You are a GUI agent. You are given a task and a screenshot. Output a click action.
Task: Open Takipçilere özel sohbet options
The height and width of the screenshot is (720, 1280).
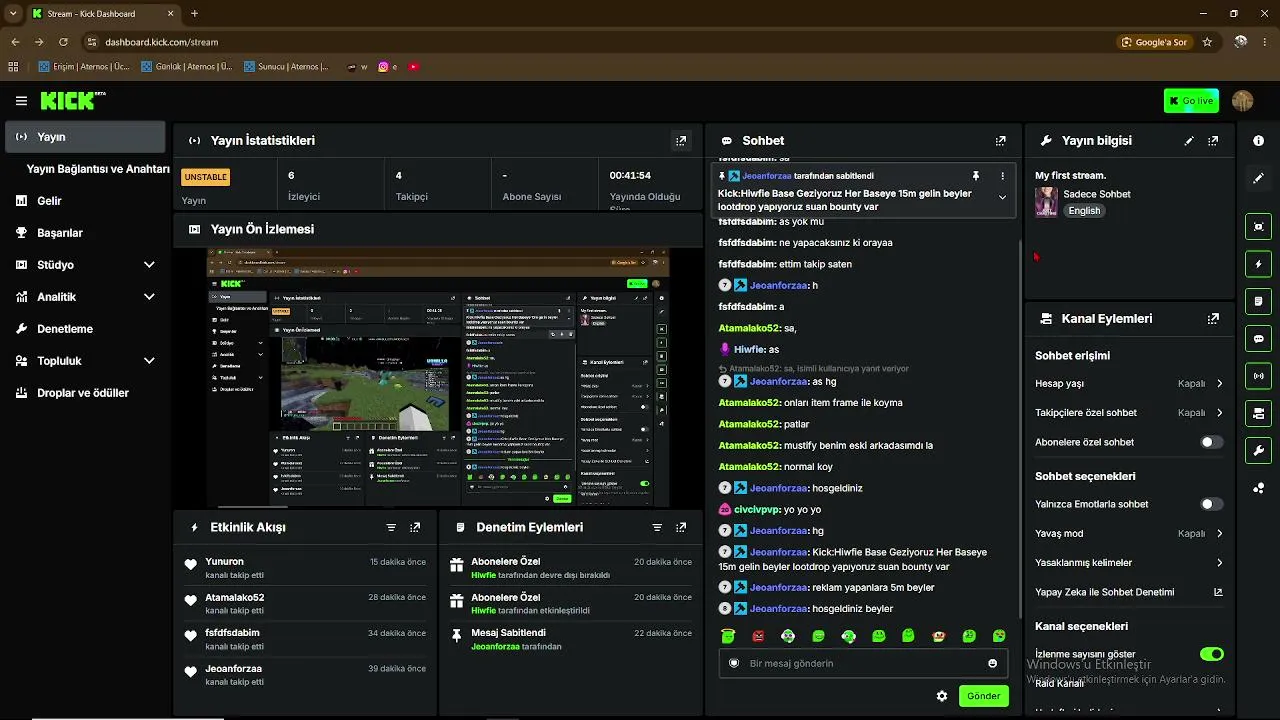1129,413
